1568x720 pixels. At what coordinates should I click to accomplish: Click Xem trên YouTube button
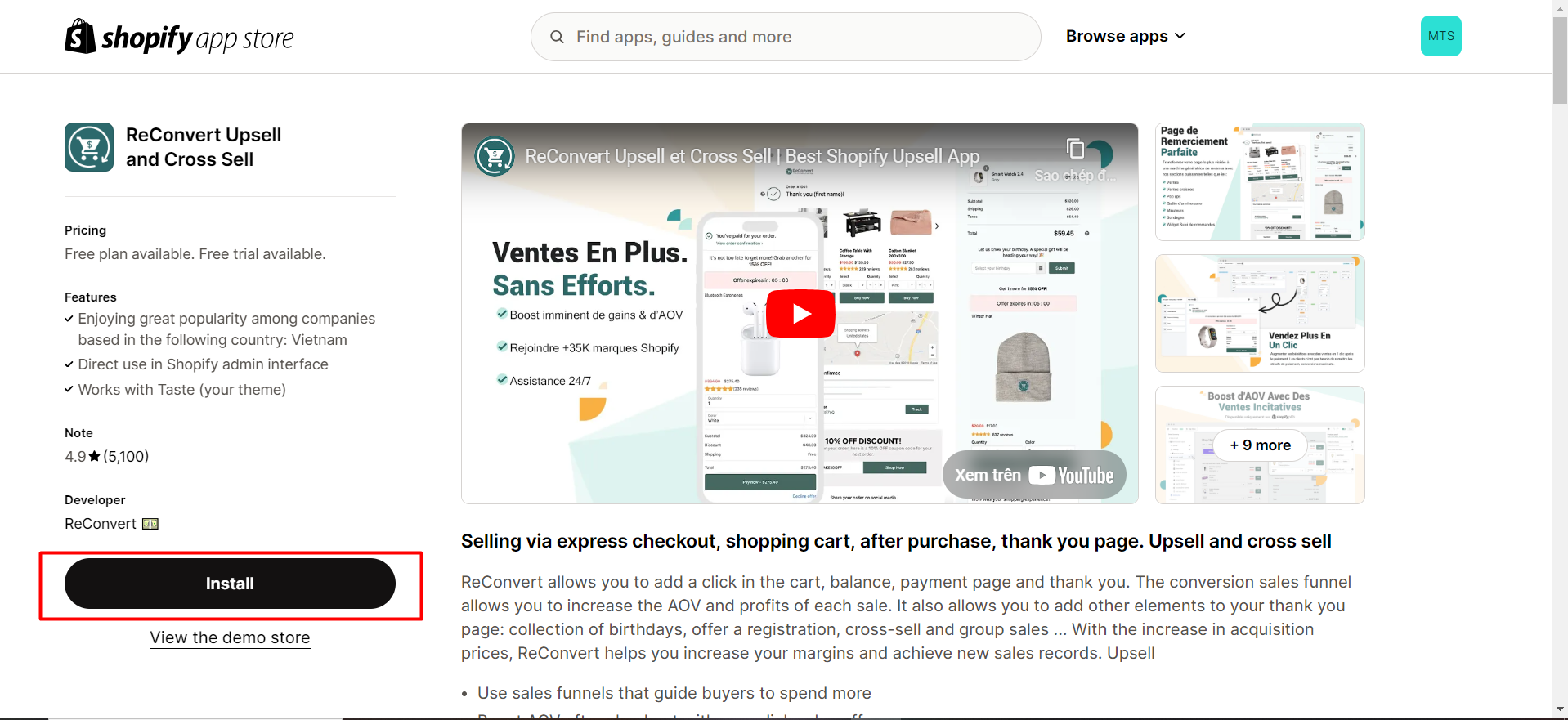(1034, 476)
